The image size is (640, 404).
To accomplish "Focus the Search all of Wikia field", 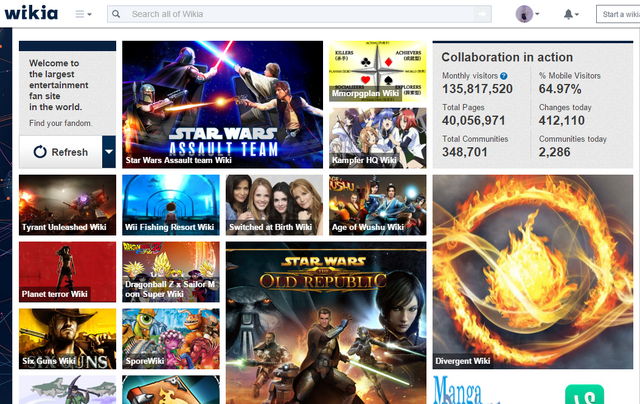I will pyautogui.click(x=299, y=14).
